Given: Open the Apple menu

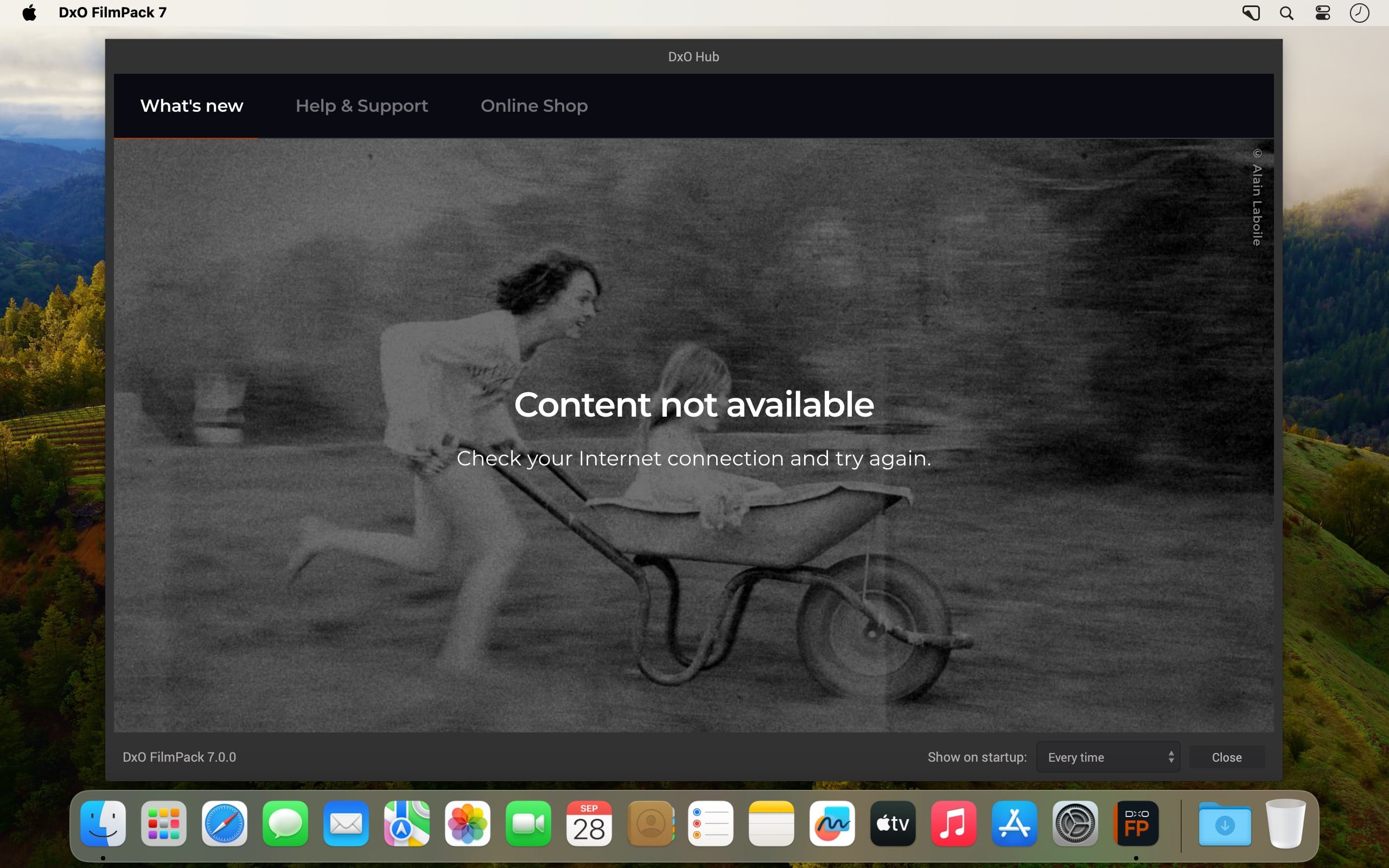Looking at the screenshot, I should [x=29, y=12].
